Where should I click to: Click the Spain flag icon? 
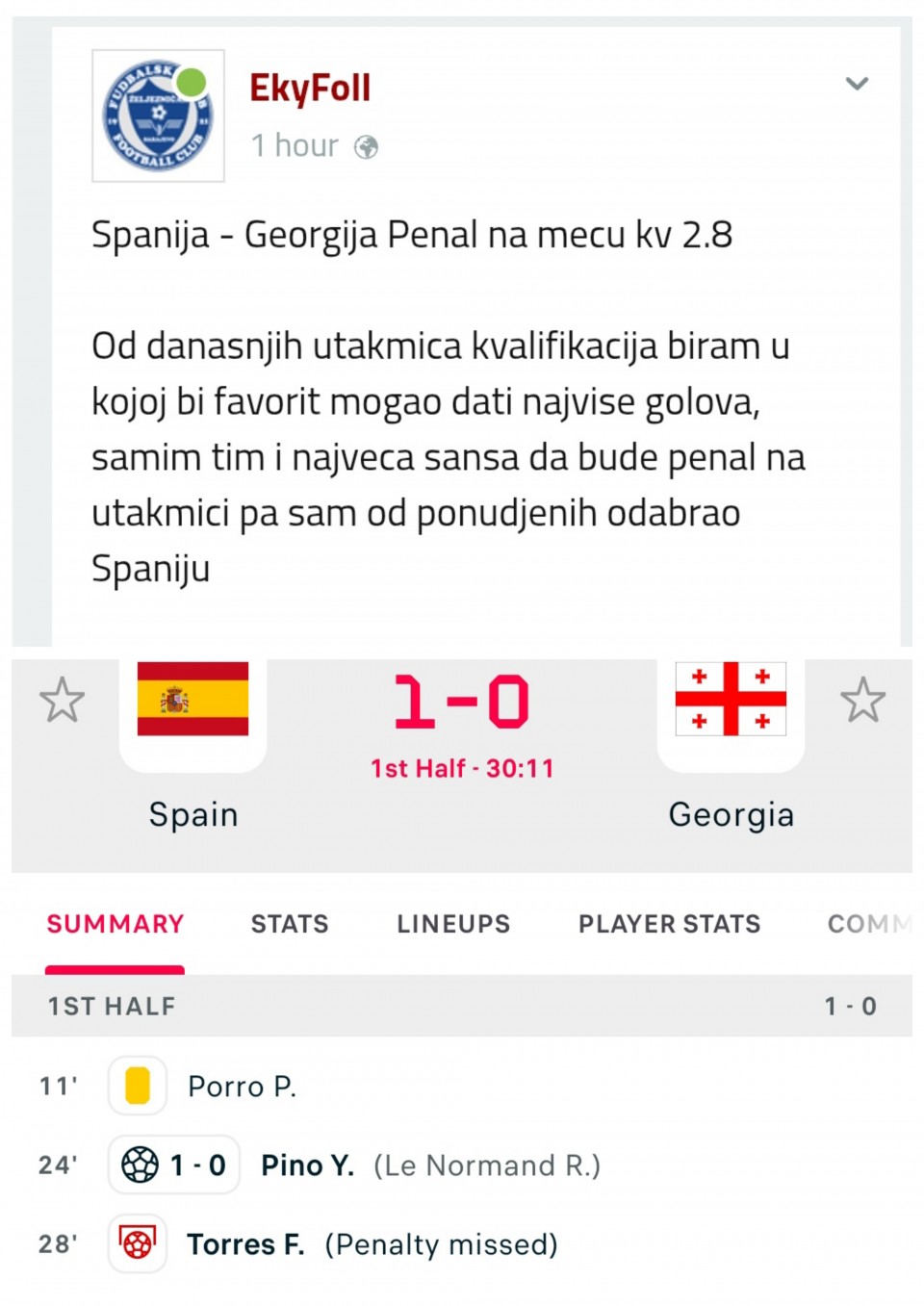[192, 699]
